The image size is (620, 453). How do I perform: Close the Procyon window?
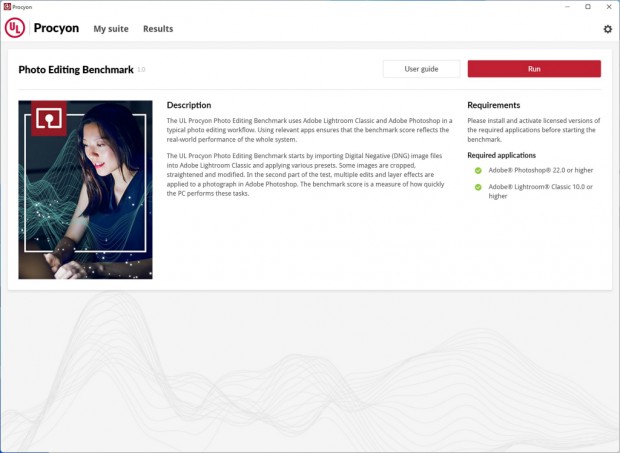[x=609, y=7]
